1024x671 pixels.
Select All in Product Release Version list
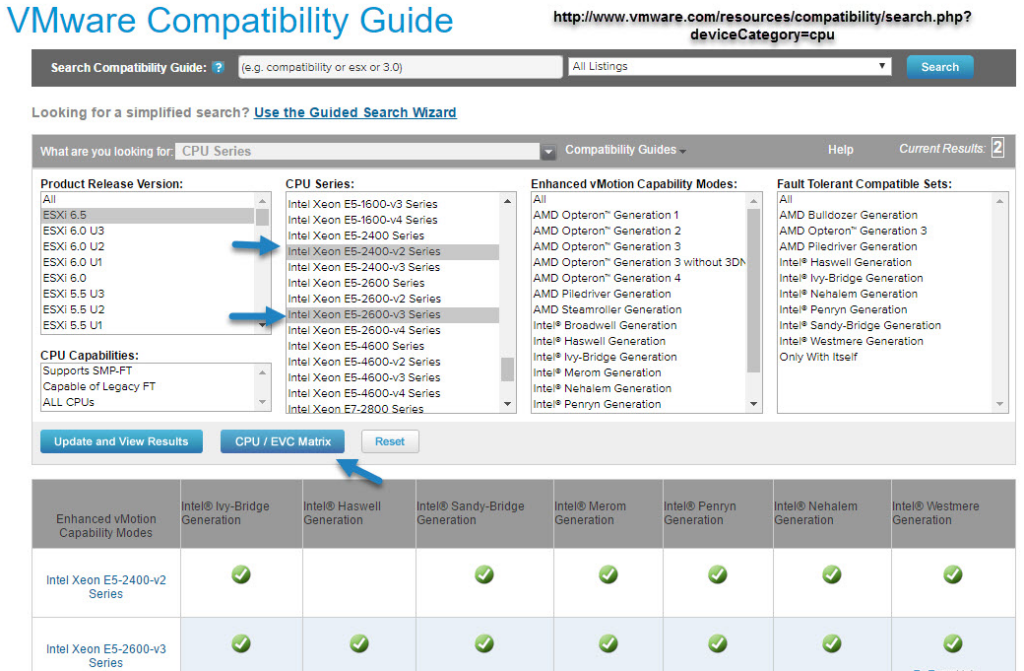(148, 199)
